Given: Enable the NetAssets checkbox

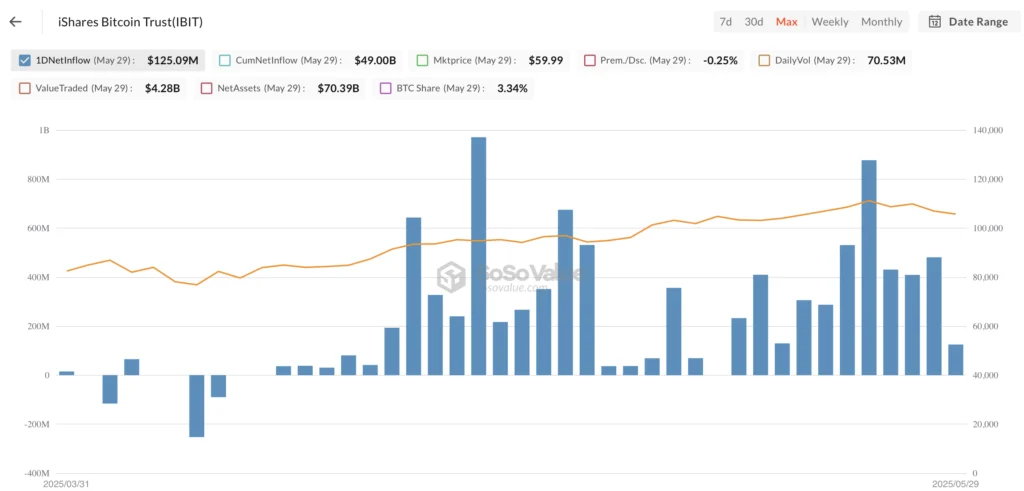Looking at the screenshot, I should coord(207,88).
